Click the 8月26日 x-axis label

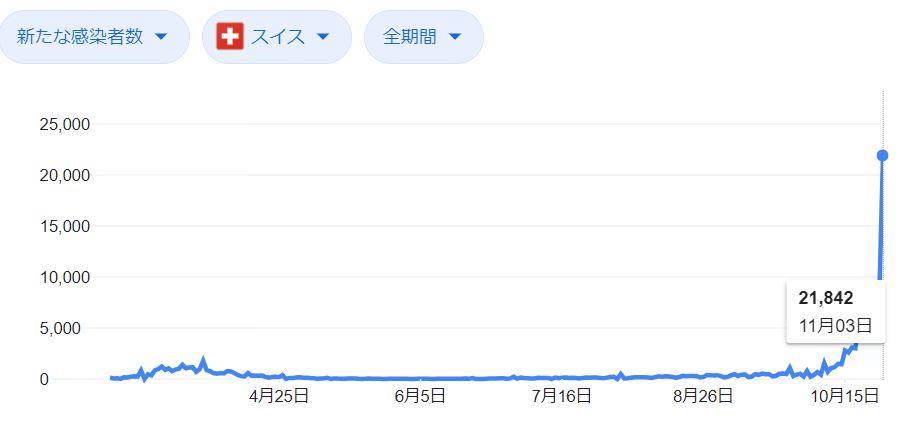[701, 396]
